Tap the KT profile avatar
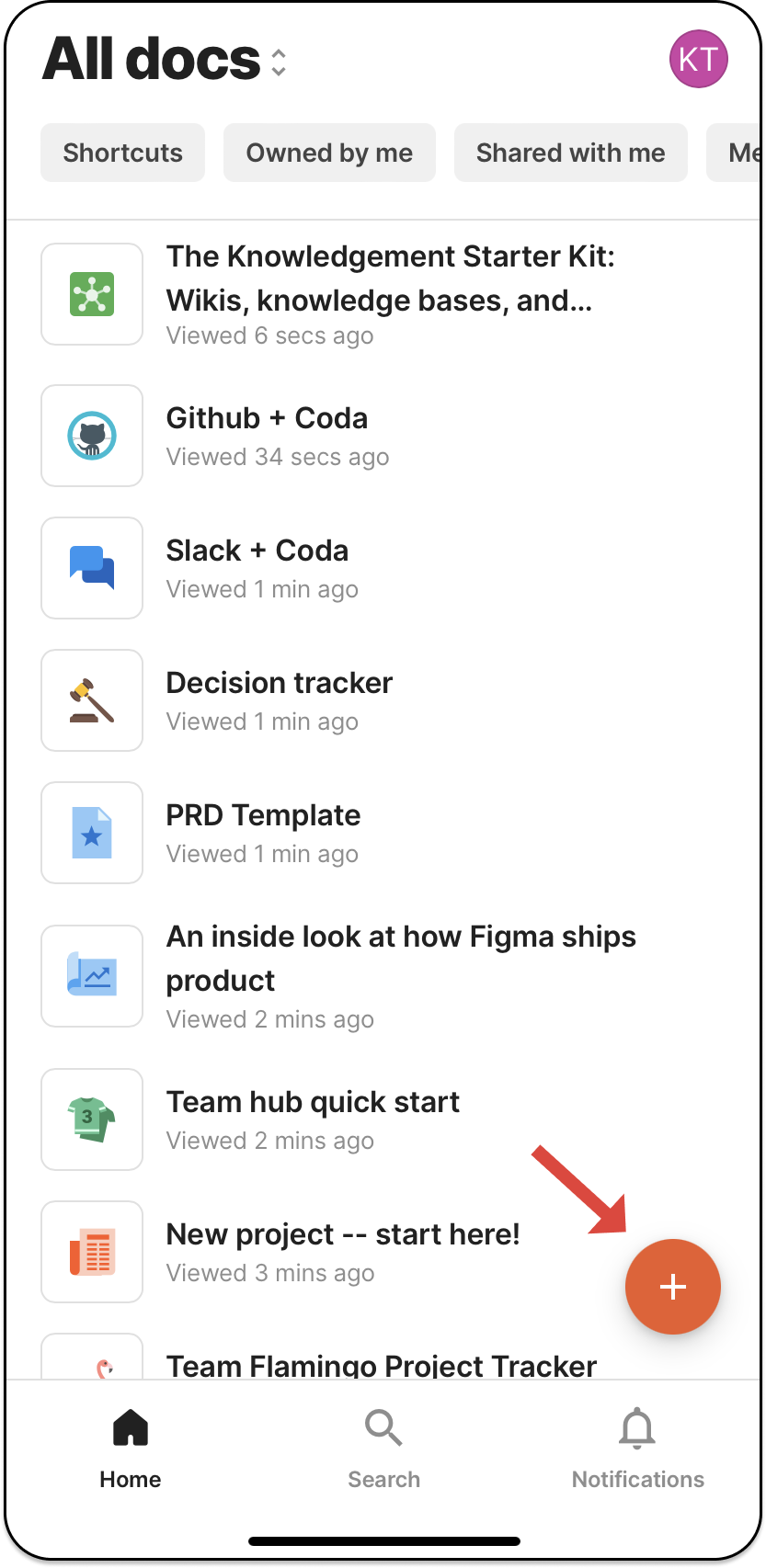 click(x=699, y=59)
